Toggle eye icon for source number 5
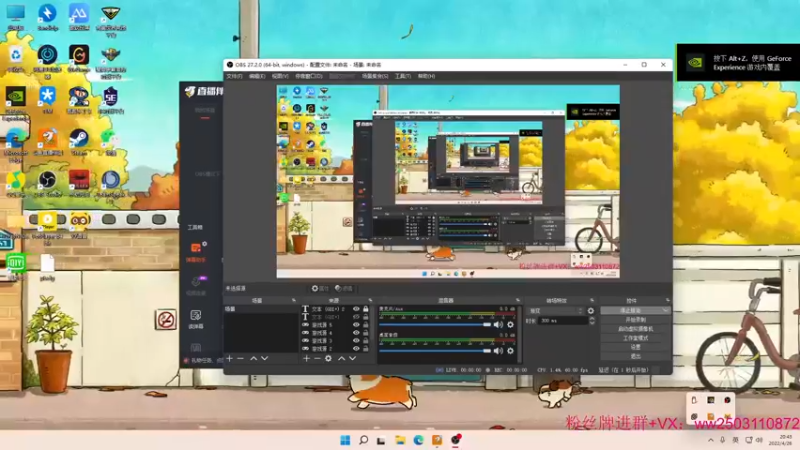The width and height of the screenshot is (800, 450). click(x=356, y=324)
